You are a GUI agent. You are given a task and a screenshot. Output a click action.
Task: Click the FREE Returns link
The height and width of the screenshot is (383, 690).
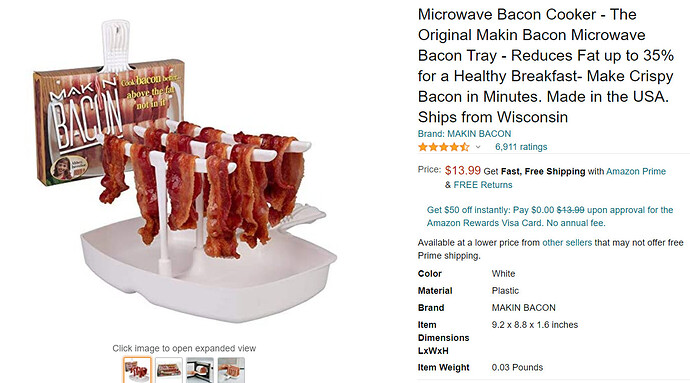pyautogui.click(x=483, y=185)
